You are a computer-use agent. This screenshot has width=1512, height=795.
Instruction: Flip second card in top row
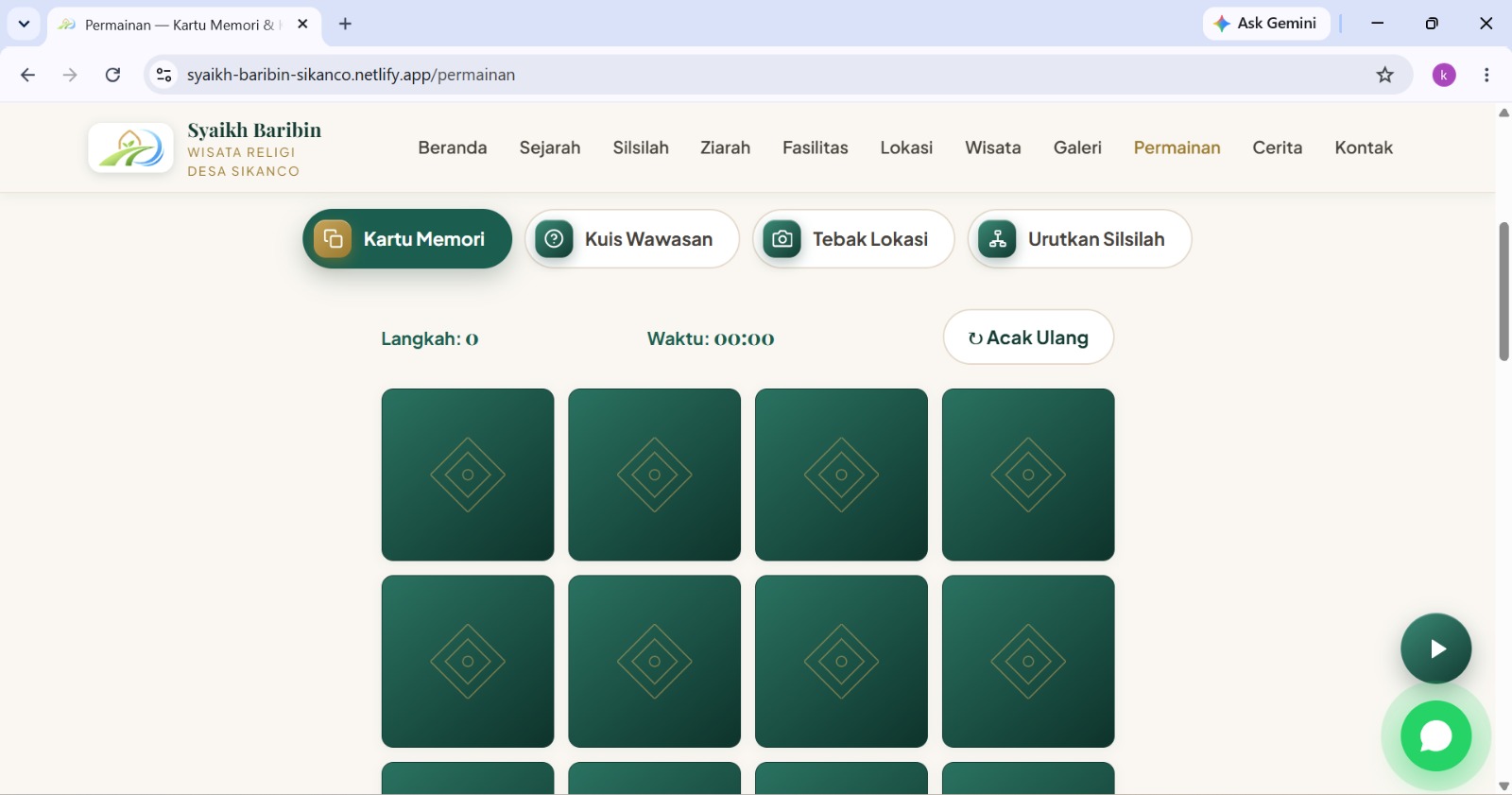click(655, 475)
